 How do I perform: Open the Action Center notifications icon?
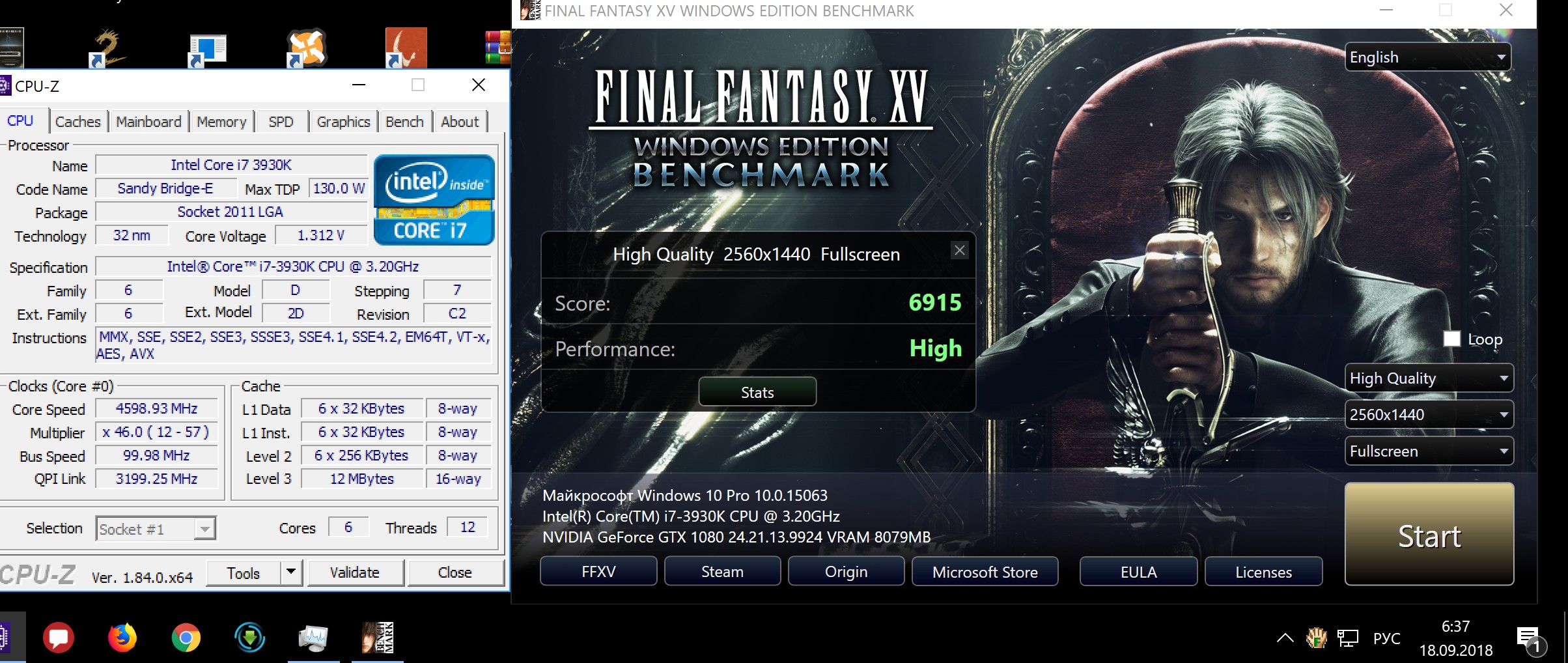pos(1528,638)
